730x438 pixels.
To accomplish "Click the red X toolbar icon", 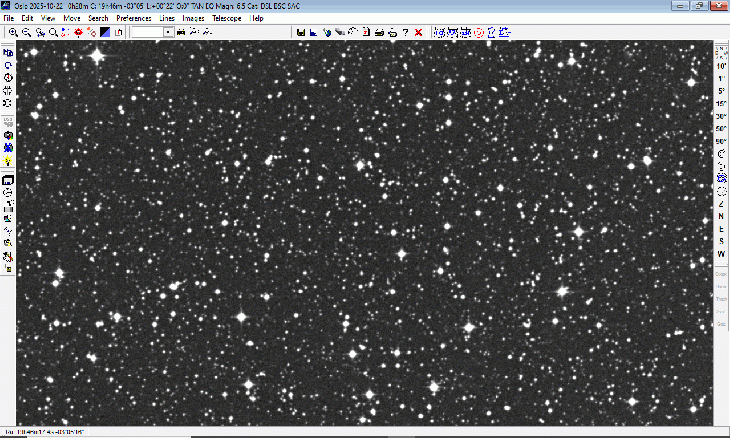I will point(418,32).
